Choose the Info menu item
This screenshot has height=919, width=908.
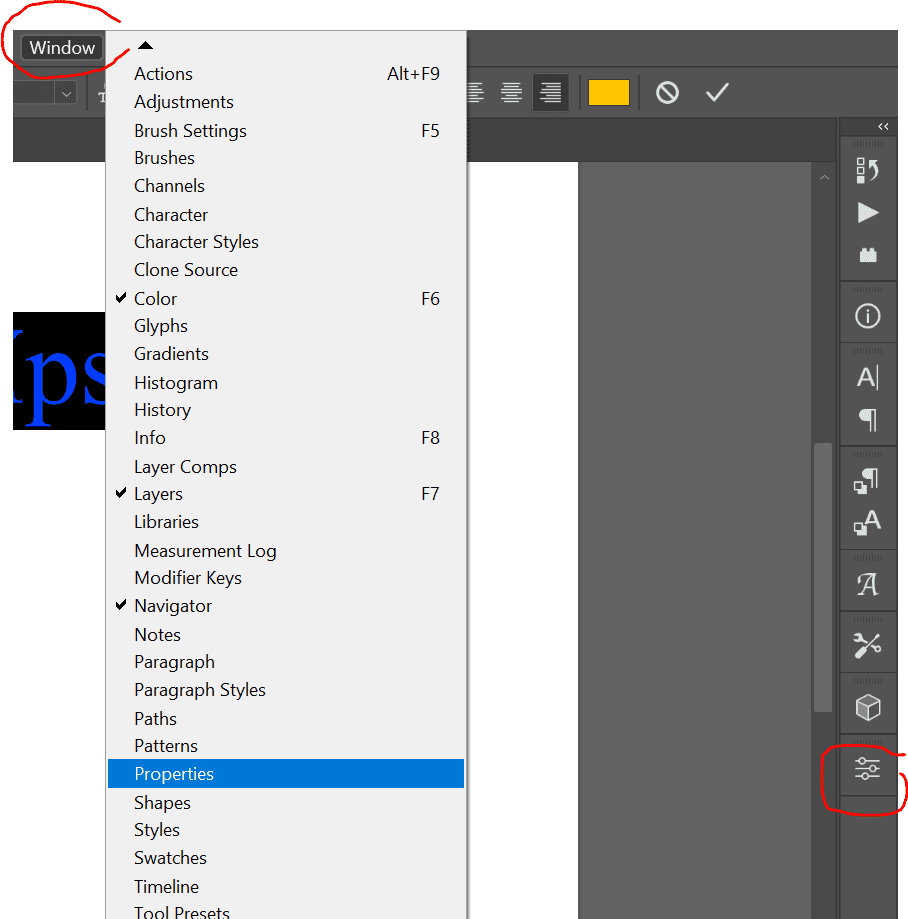click(286, 438)
